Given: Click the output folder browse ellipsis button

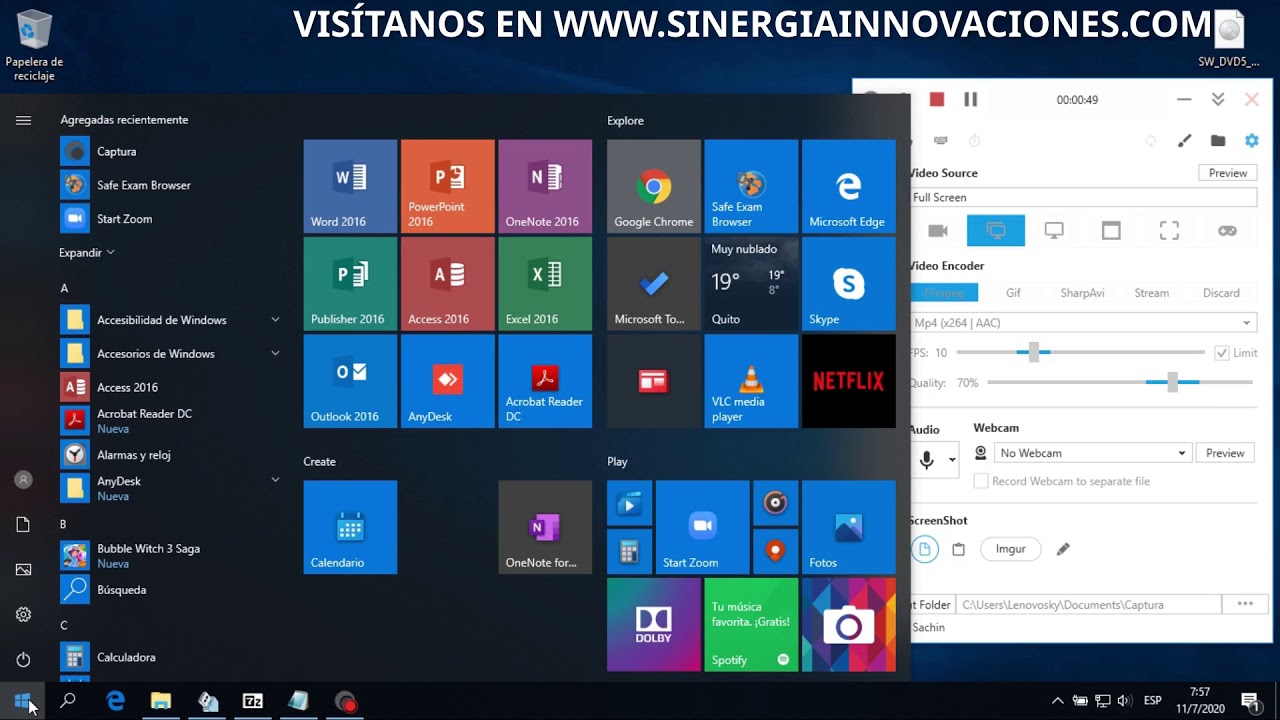Looking at the screenshot, I should (x=1245, y=604).
